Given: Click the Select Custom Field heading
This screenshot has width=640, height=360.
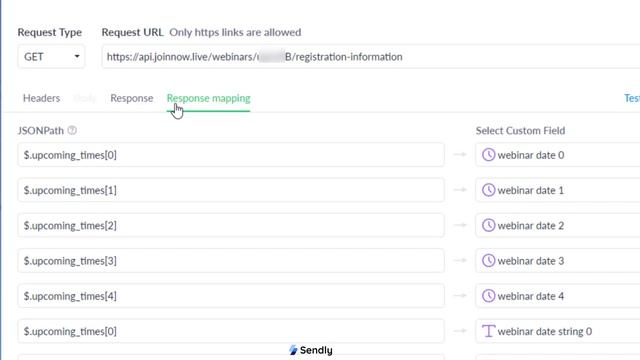Looking at the screenshot, I should point(520,131).
